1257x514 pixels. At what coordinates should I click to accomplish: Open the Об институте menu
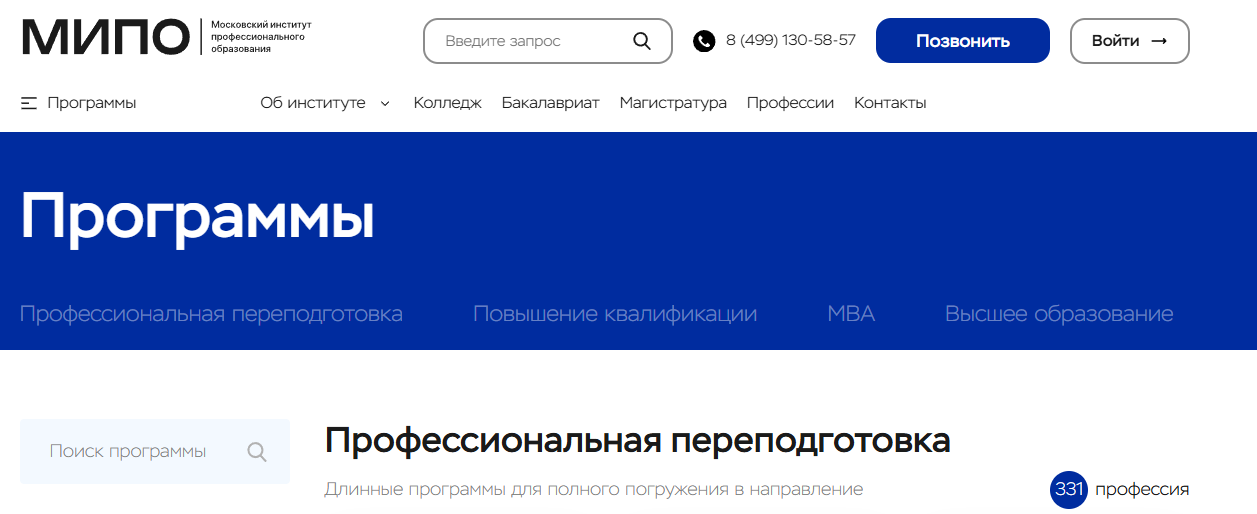313,103
